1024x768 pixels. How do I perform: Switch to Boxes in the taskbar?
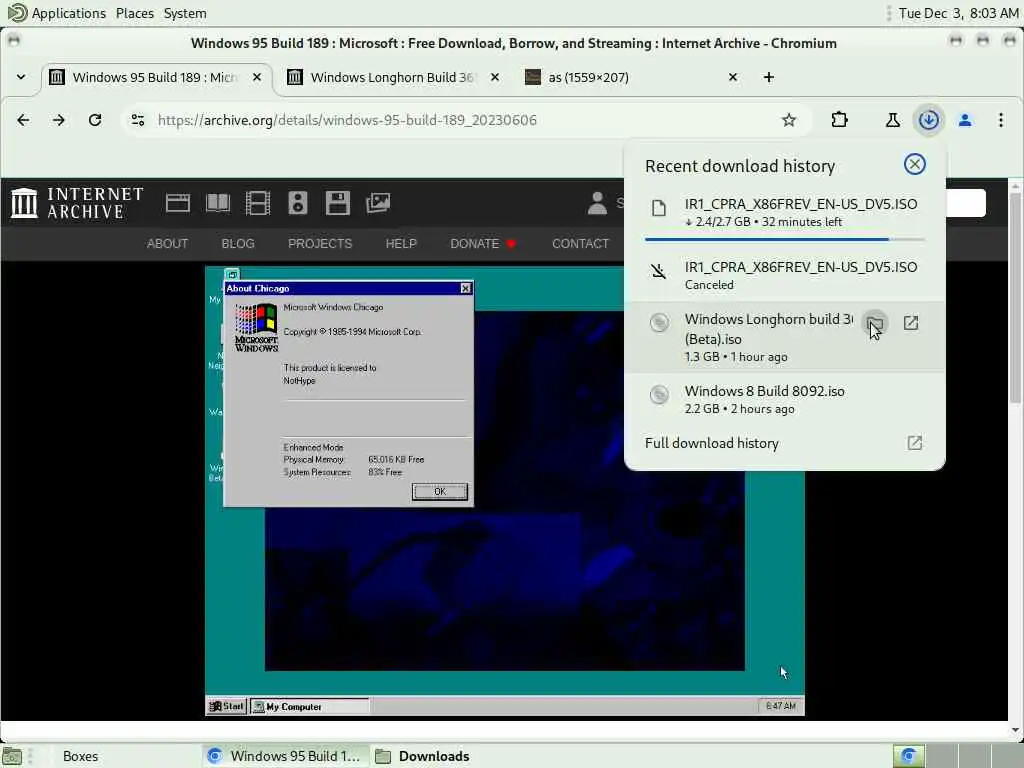tap(80, 756)
